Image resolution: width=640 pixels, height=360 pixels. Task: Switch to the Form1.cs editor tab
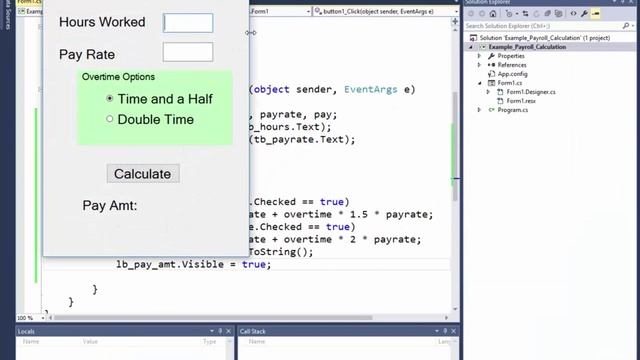pyautogui.click(x=29, y=2)
